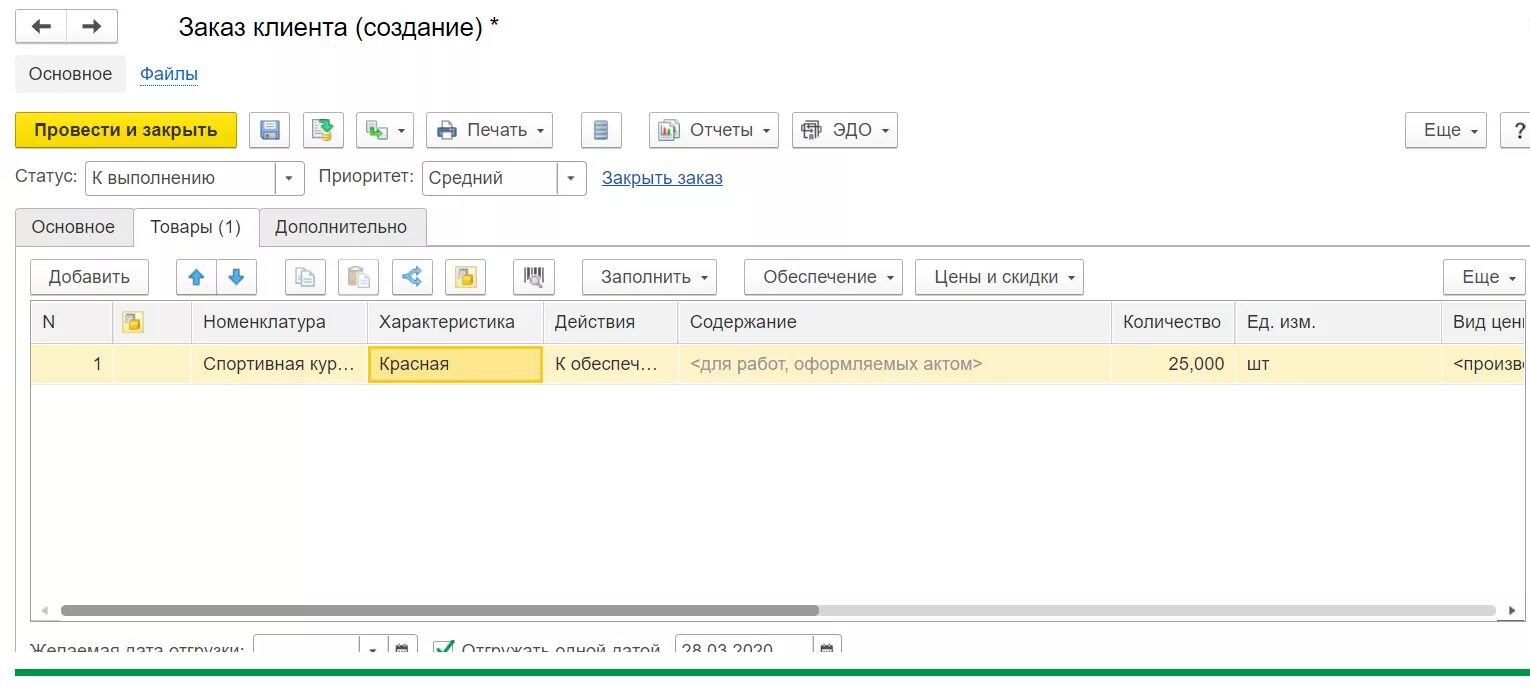Expand the Статус dropdown arrow
This screenshot has width=1530, height=688.
tap(289, 178)
